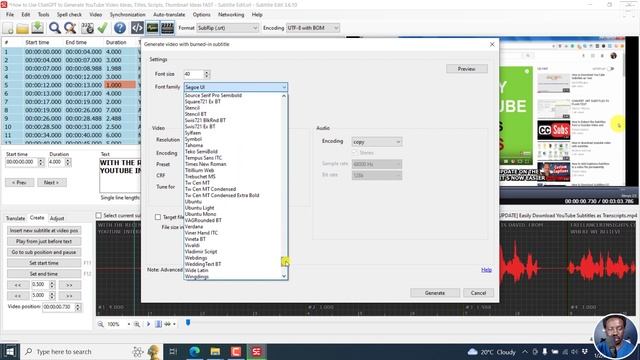Screen dimensions: 640x360
Task: Open File Explorer from the taskbar
Action: point(215,351)
